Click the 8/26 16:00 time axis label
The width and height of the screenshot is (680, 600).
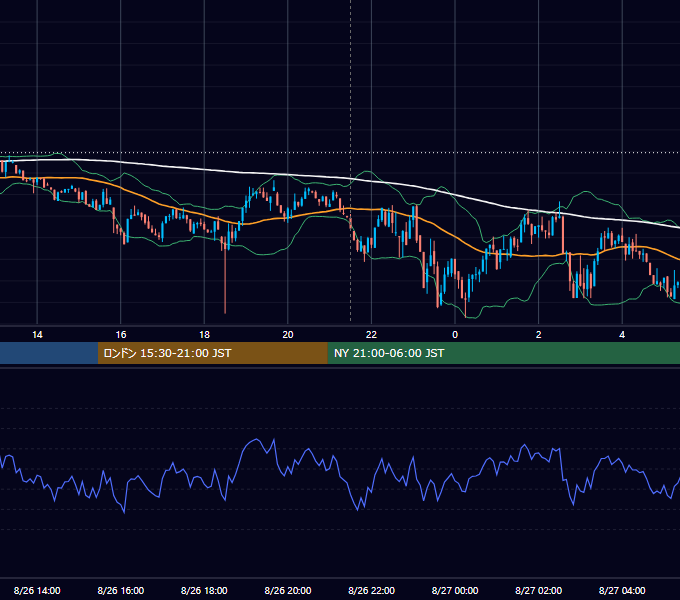tap(121, 590)
